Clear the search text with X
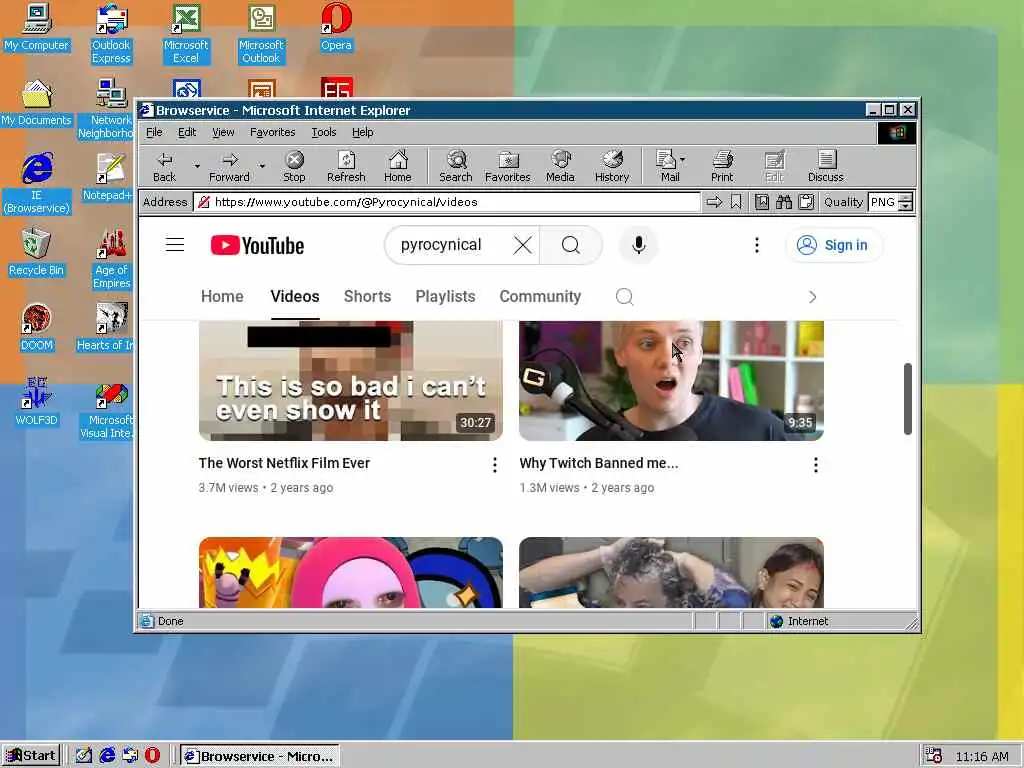The height and width of the screenshot is (768, 1024). [x=522, y=246]
